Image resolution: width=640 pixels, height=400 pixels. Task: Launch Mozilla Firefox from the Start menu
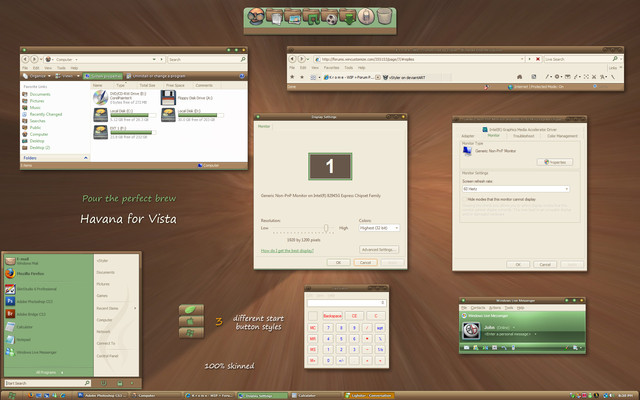(30, 273)
